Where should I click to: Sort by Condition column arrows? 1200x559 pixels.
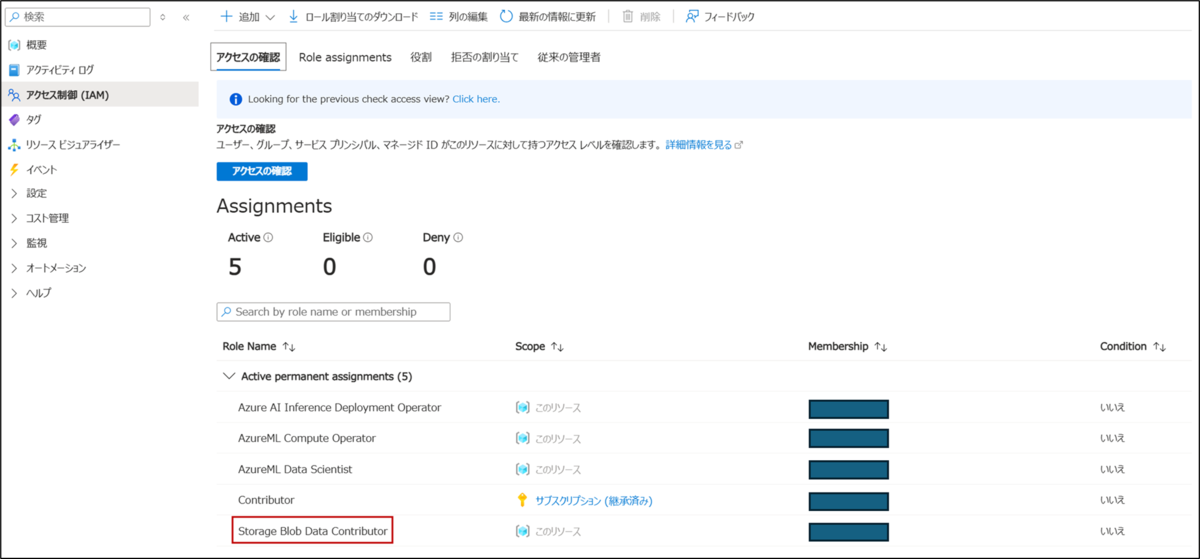coord(1160,347)
